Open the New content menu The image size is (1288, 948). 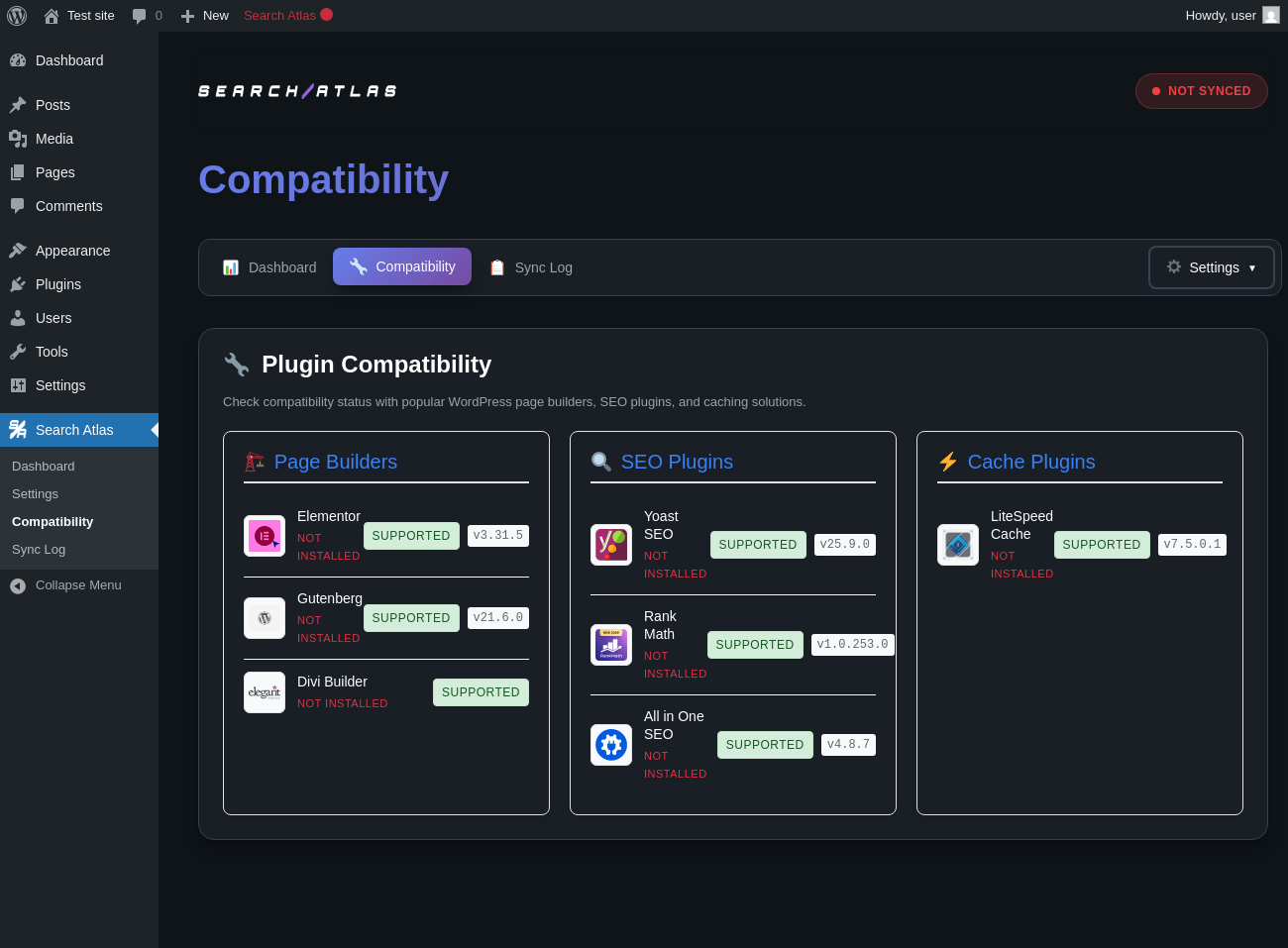click(x=205, y=16)
